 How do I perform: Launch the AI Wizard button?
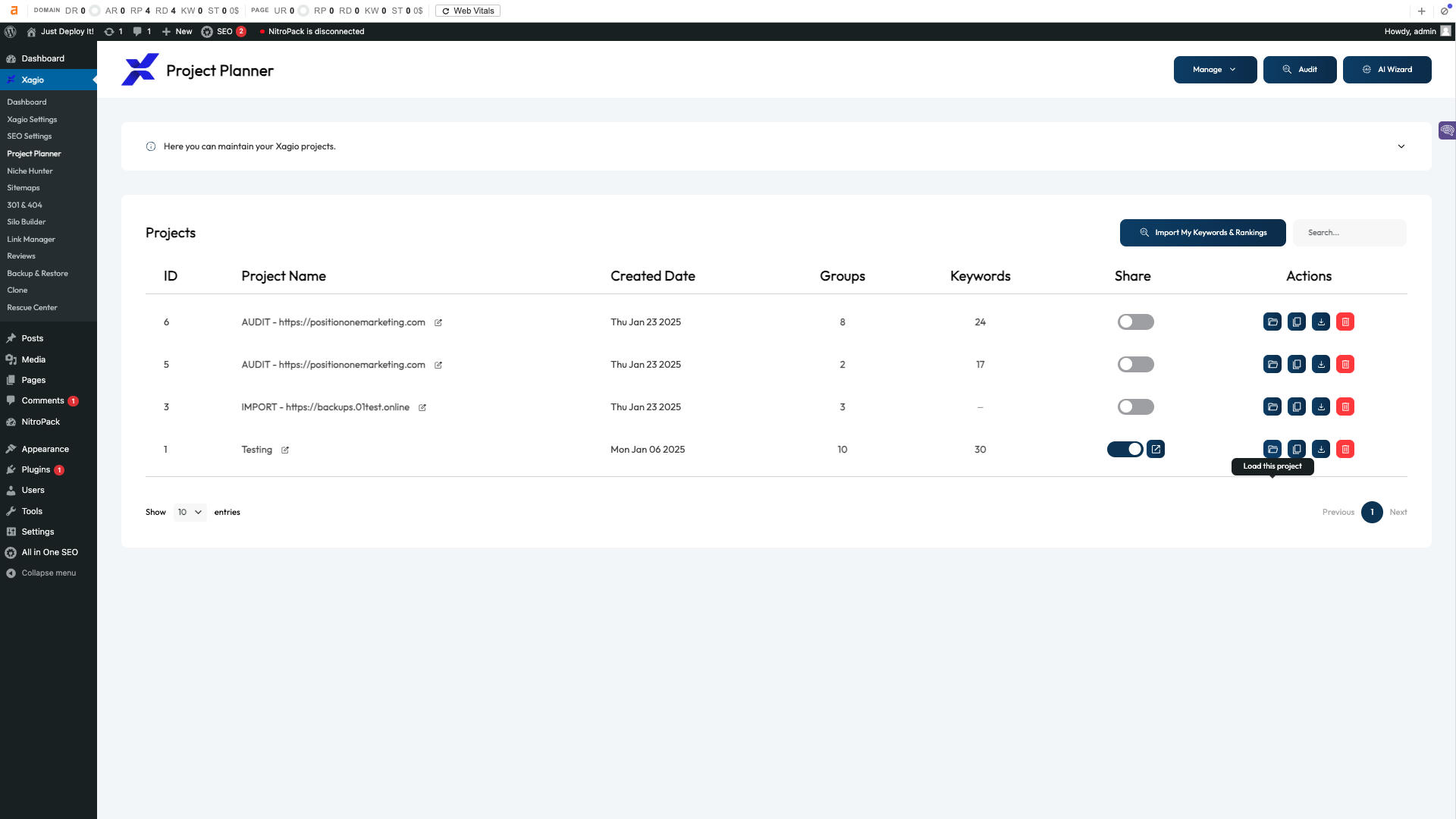click(x=1387, y=70)
